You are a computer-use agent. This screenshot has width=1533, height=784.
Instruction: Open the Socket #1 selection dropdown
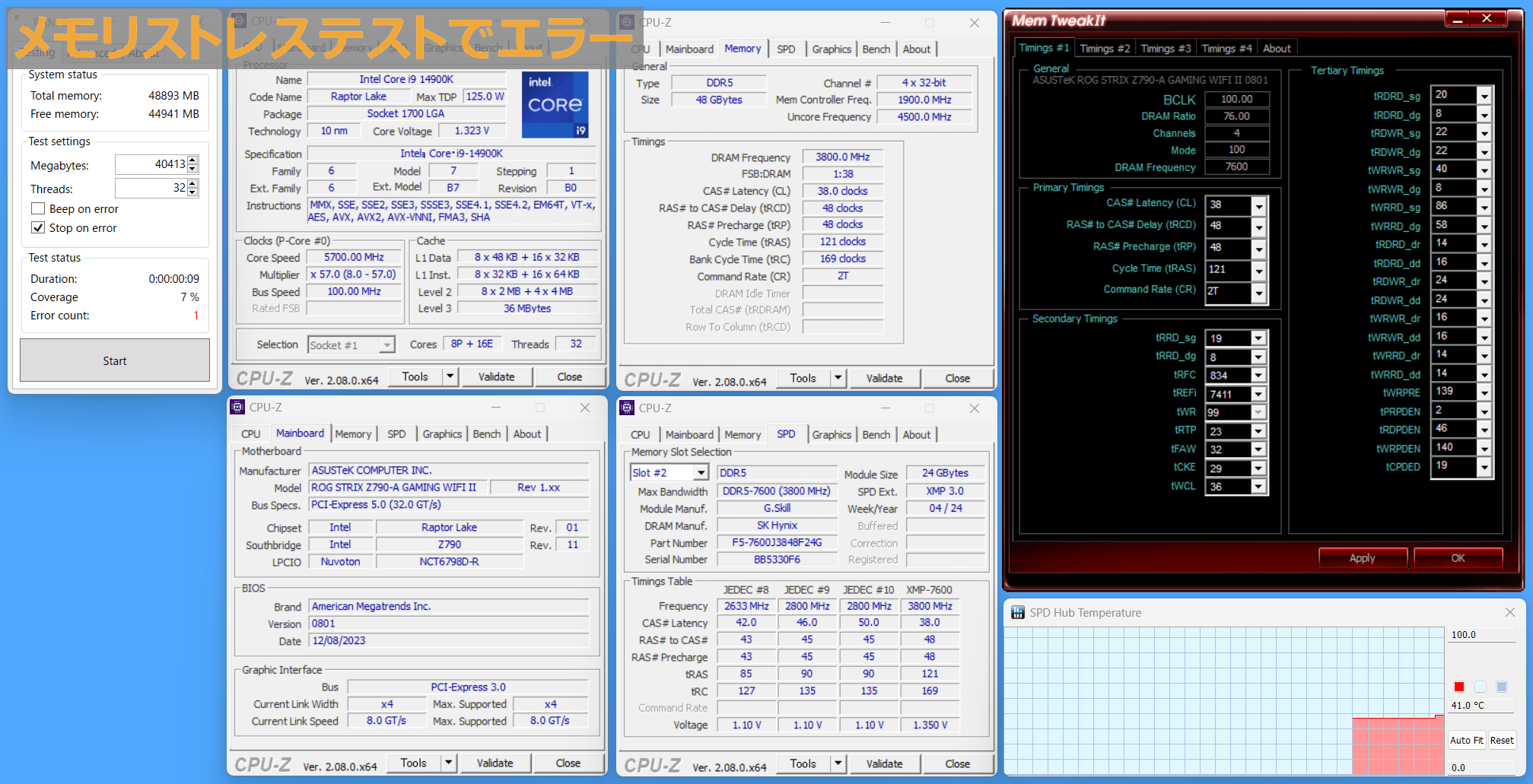pos(387,345)
